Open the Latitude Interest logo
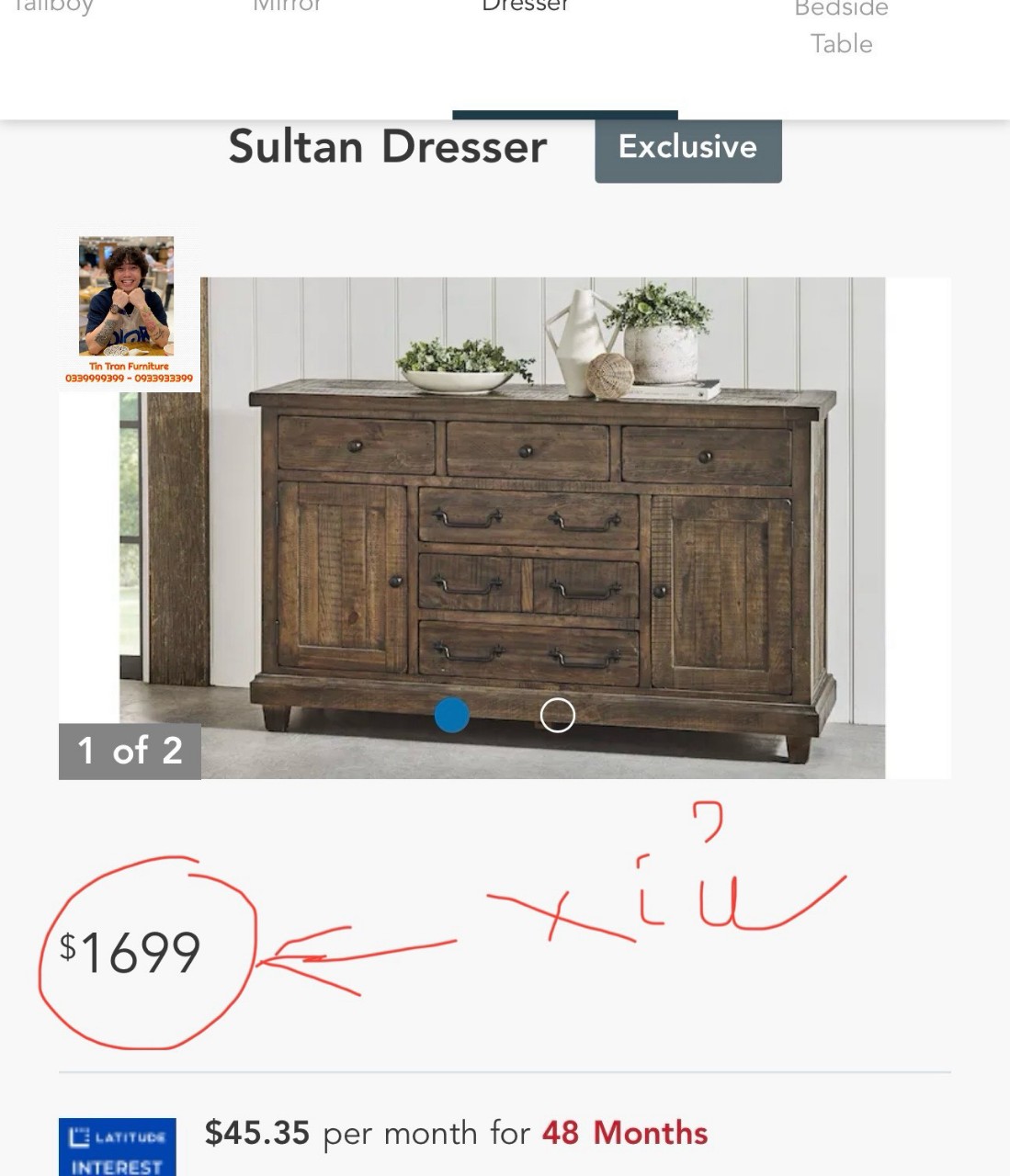 tap(117, 1147)
